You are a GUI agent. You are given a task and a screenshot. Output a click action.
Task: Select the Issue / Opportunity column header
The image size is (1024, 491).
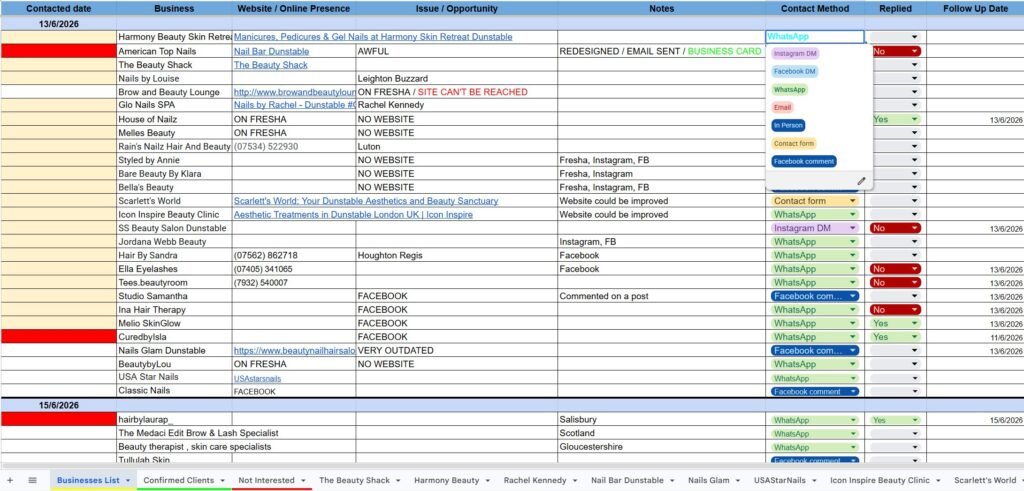coord(456,8)
